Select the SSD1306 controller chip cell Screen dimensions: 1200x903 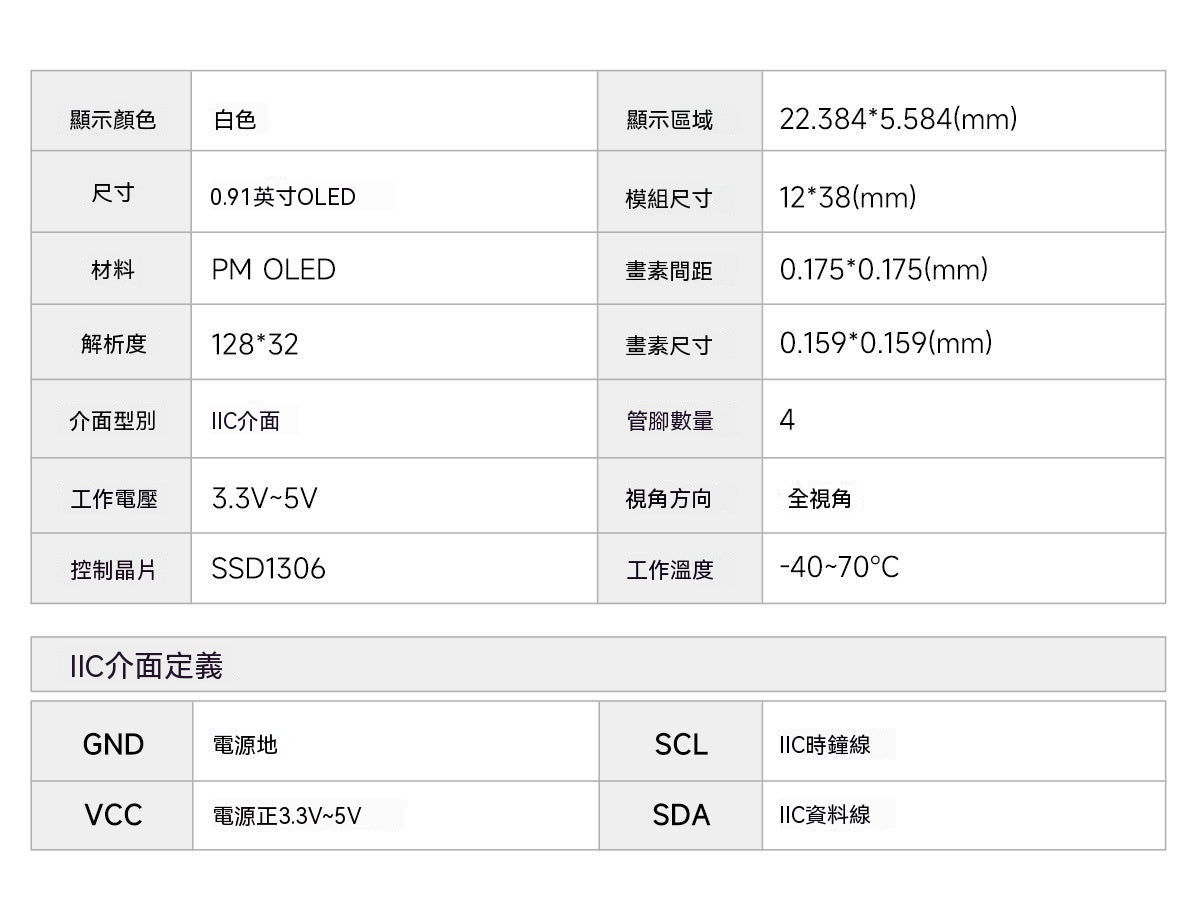394,568
